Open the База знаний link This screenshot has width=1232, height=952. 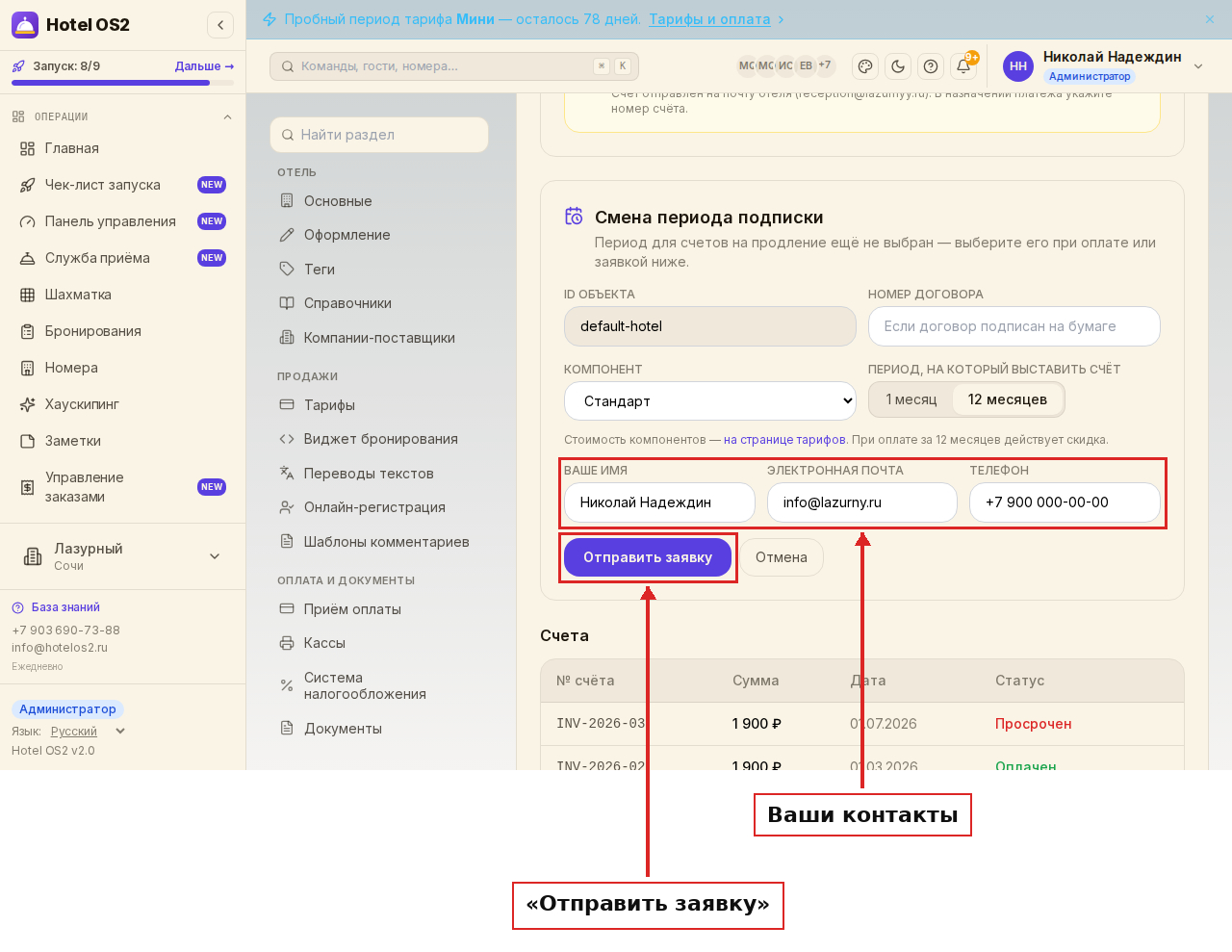coord(65,607)
